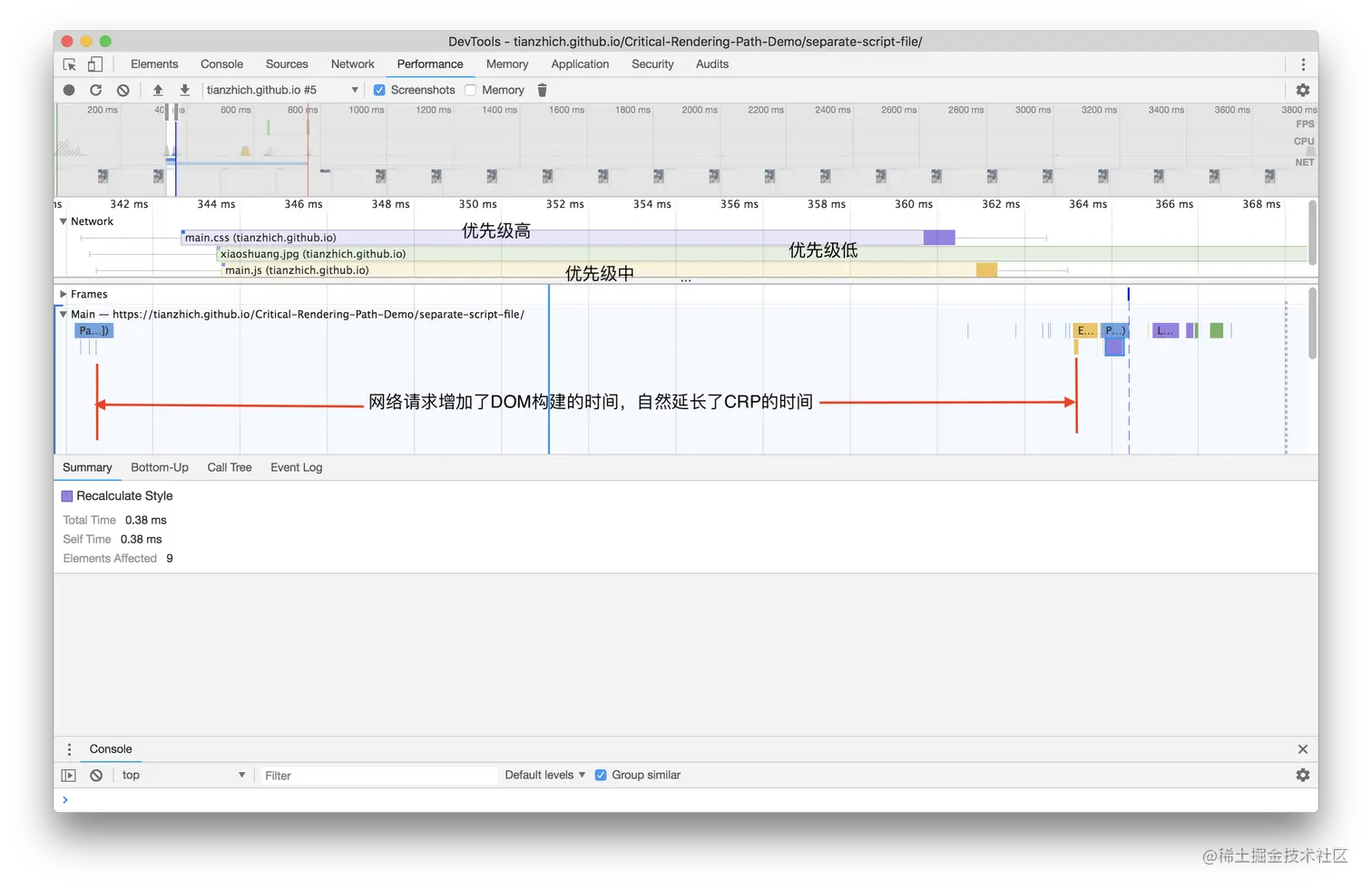
Task: Toggle the device toolbar icon
Action: [x=95, y=64]
